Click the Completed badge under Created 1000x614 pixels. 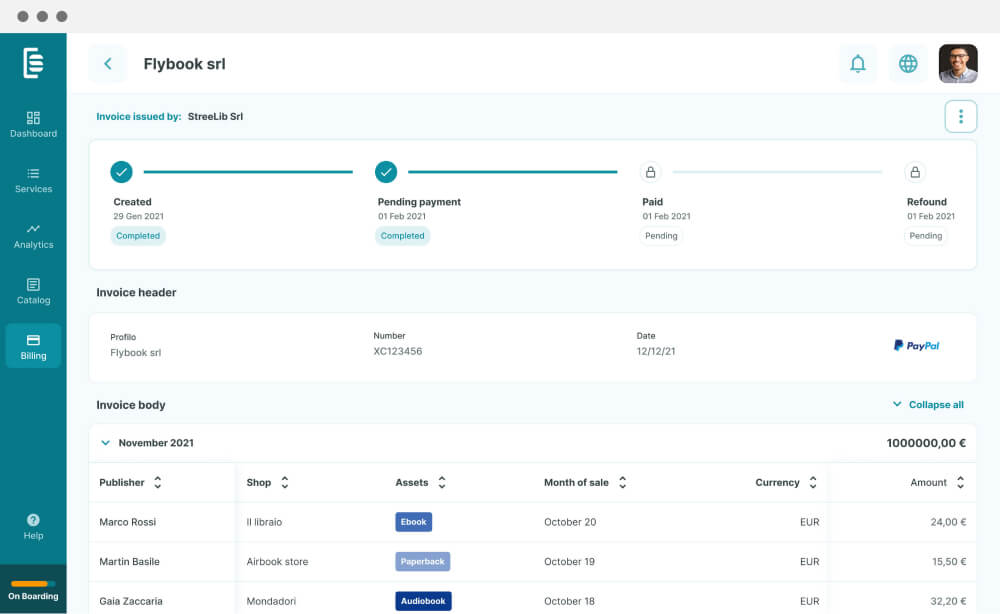(138, 236)
